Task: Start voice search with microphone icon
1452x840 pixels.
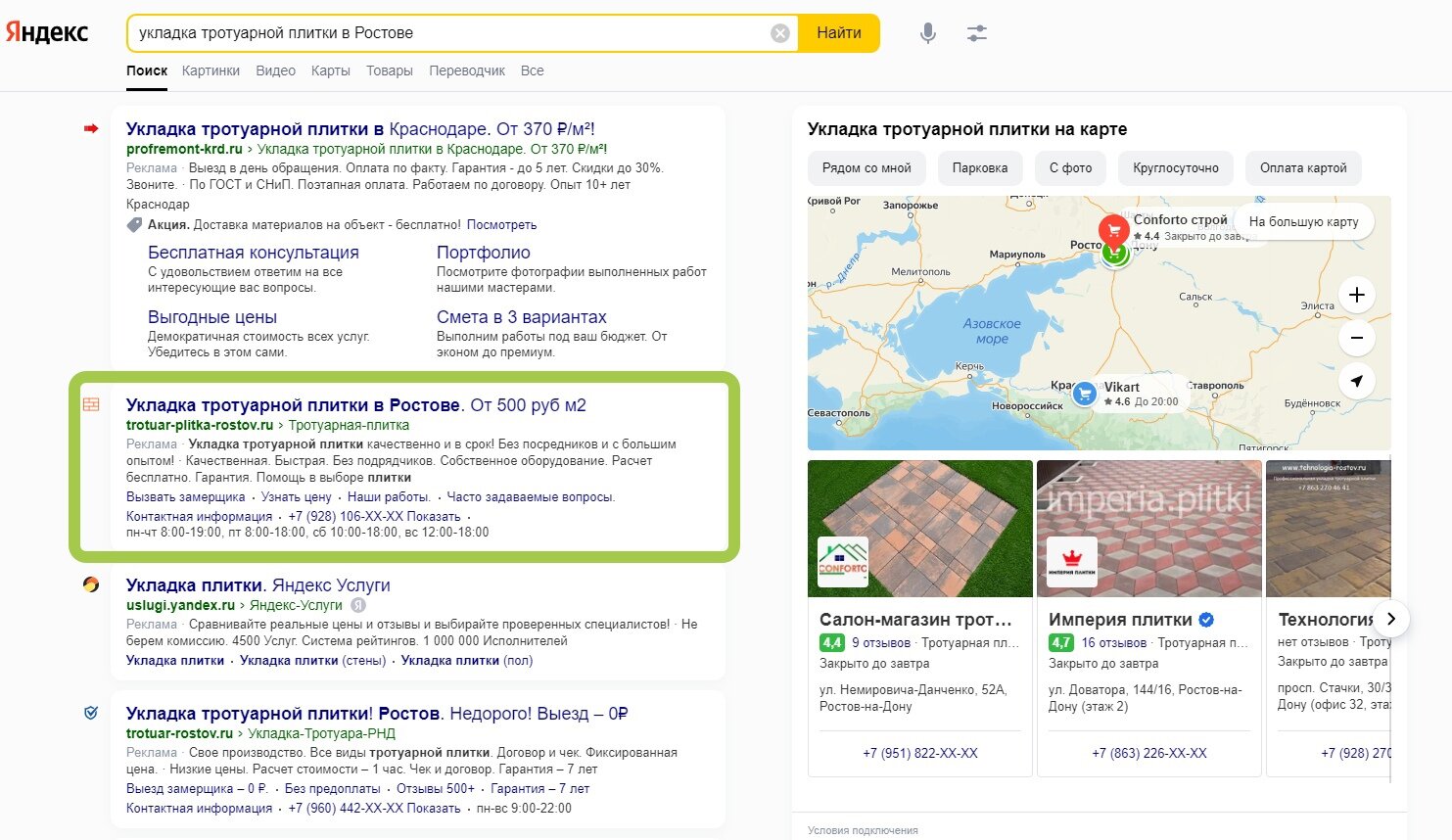Action: (x=928, y=33)
